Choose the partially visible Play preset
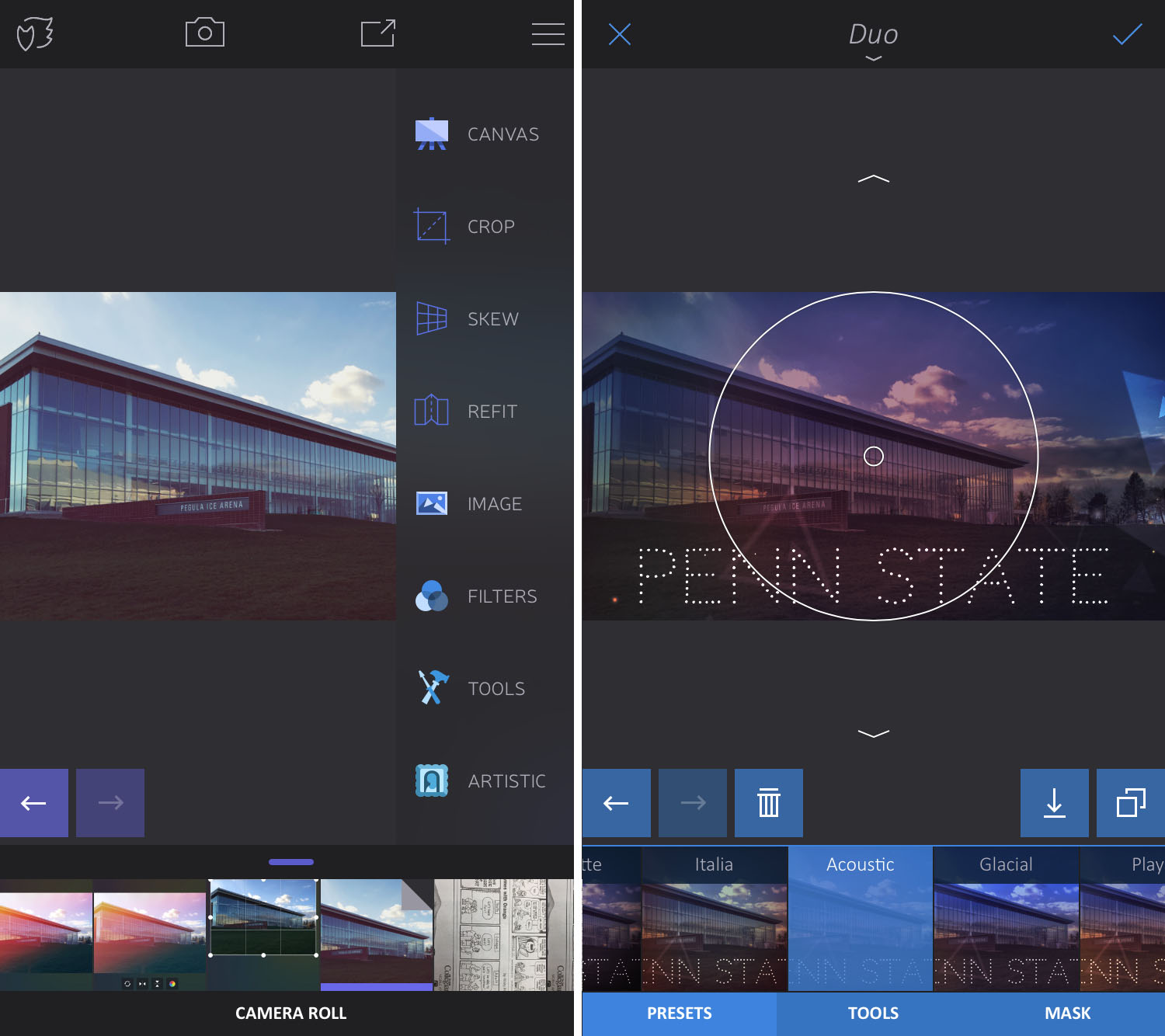The width and height of the screenshot is (1165, 1036). click(1123, 919)
